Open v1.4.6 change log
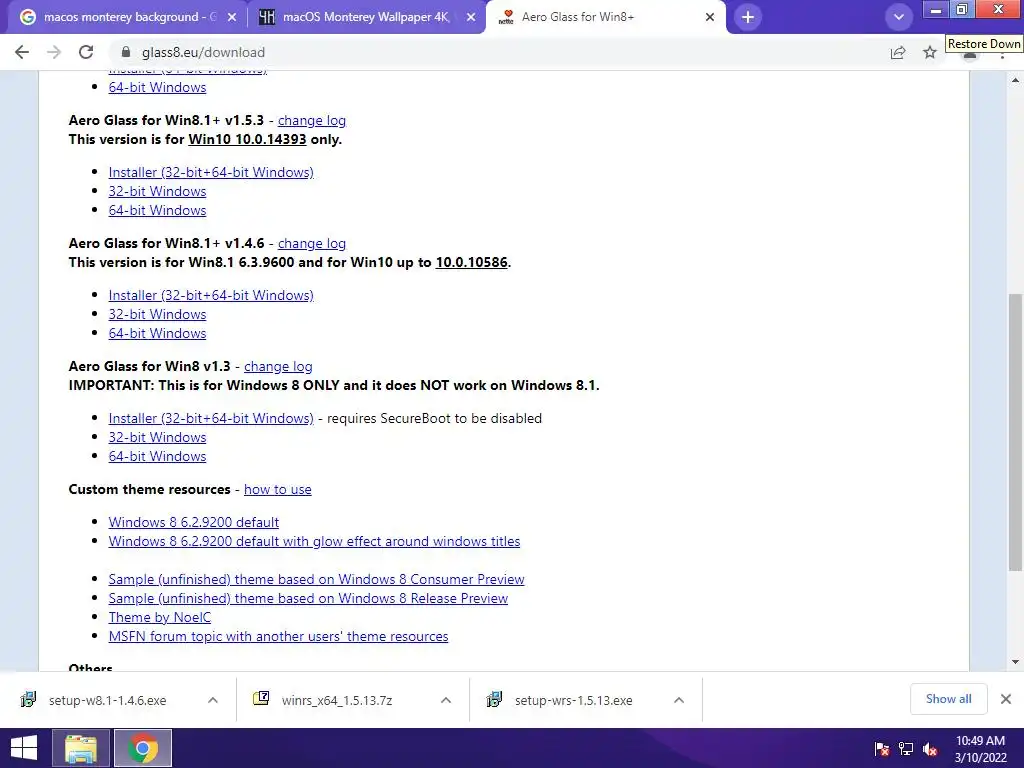The width and height of the screenshot is (1024, 768). point(312,243)
